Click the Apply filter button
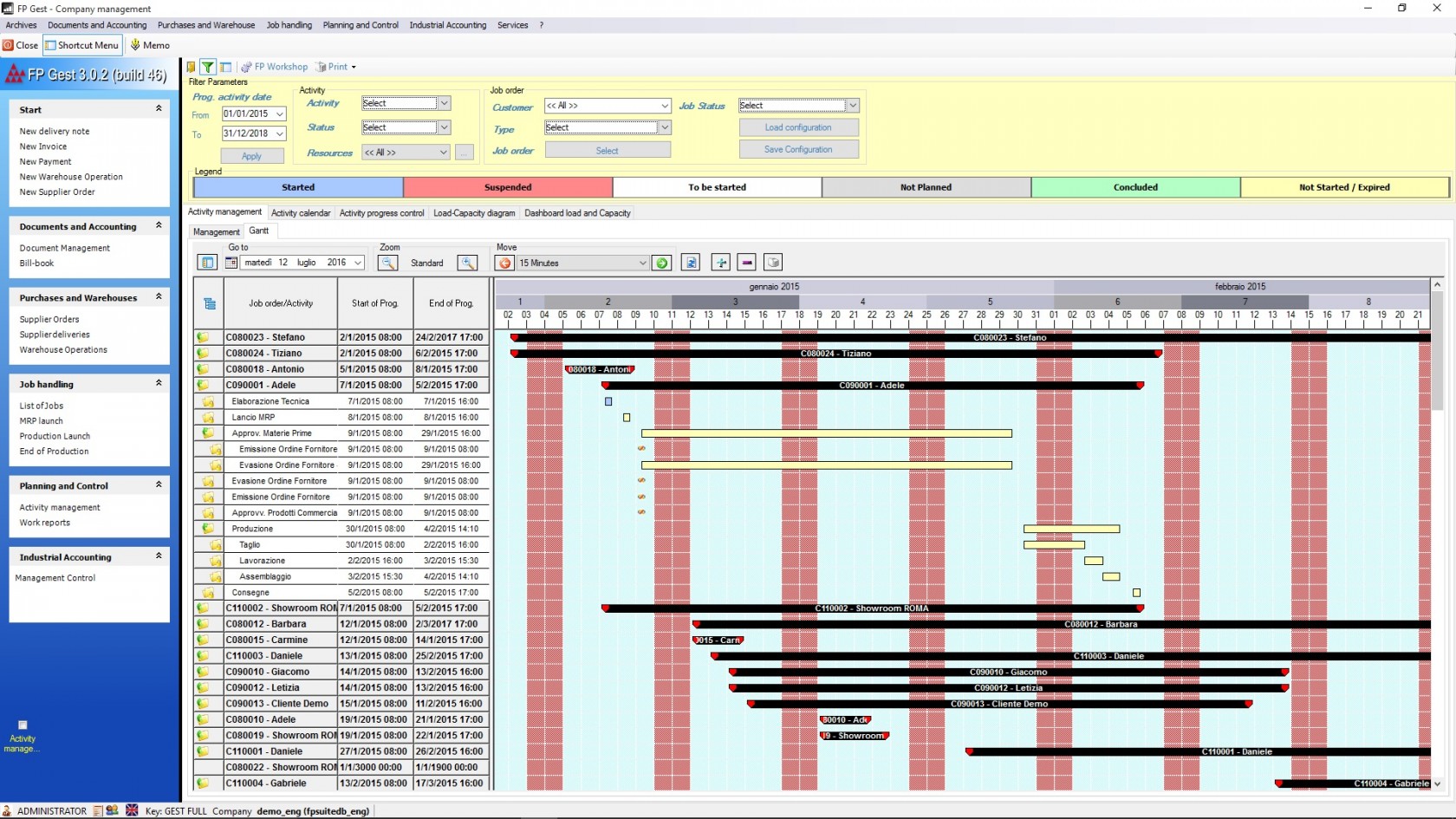1456x819 pixels. (x=251, y=156)
